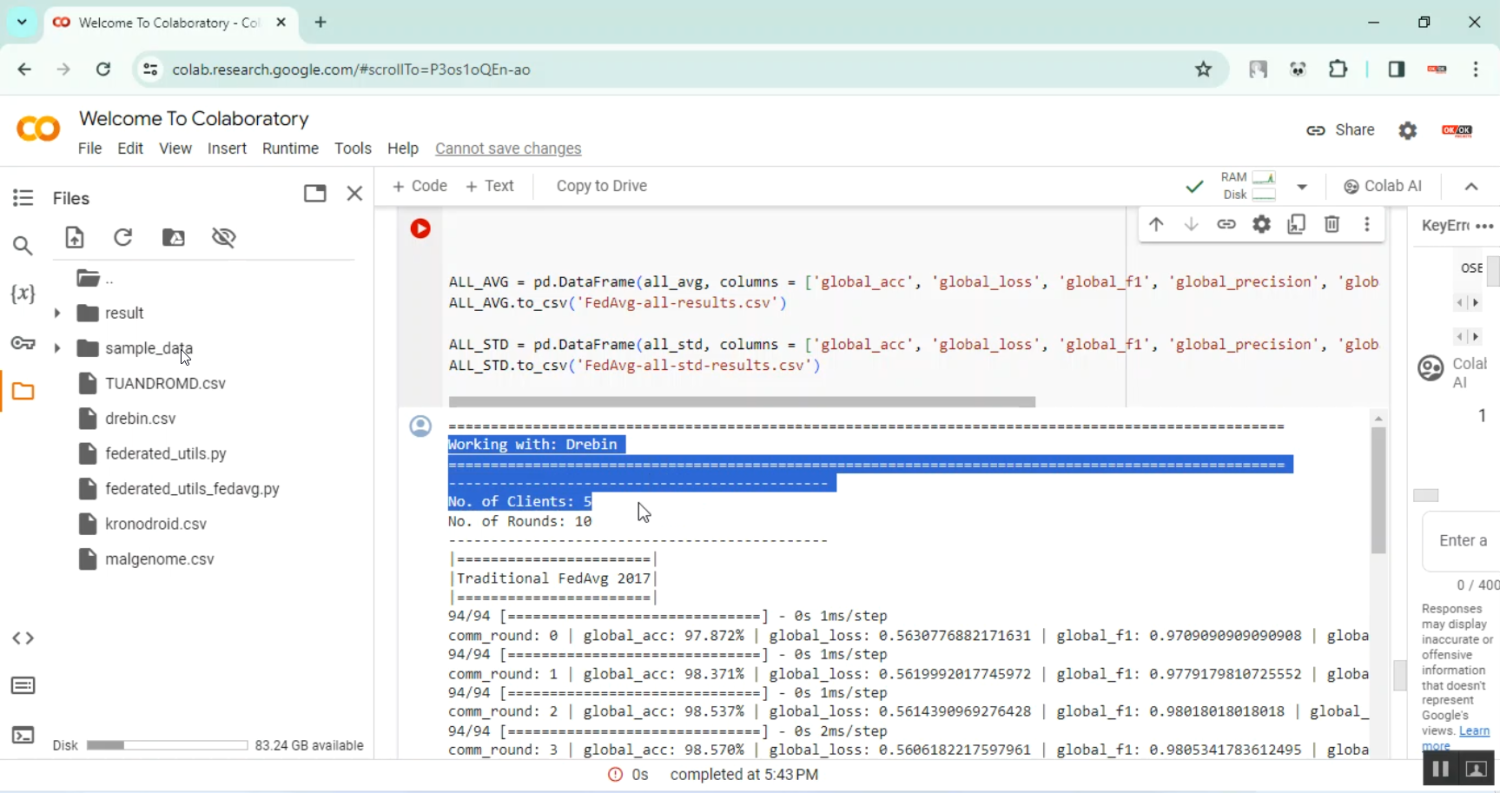The image size is (1500, 793).
Task: Open the RAM and Disk resources dropdown
Action: (1301, 186)
